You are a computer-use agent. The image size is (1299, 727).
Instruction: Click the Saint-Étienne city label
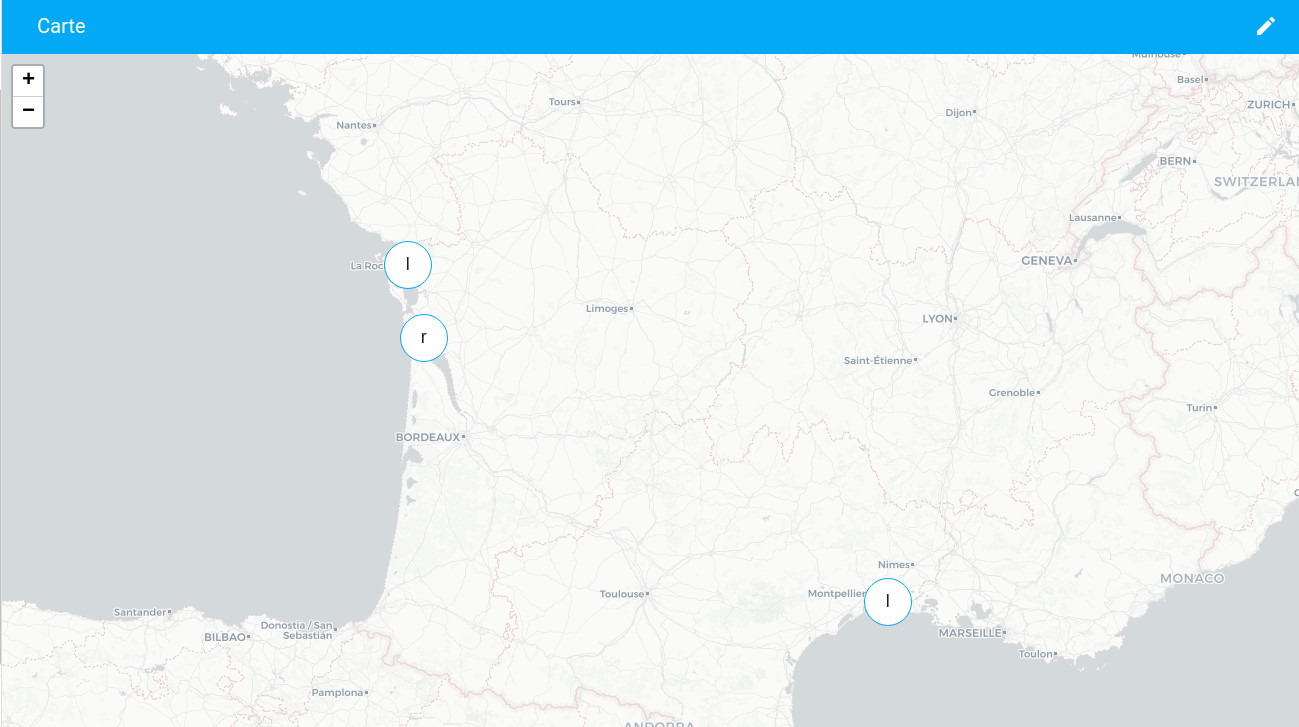click(x=878, y=360)
